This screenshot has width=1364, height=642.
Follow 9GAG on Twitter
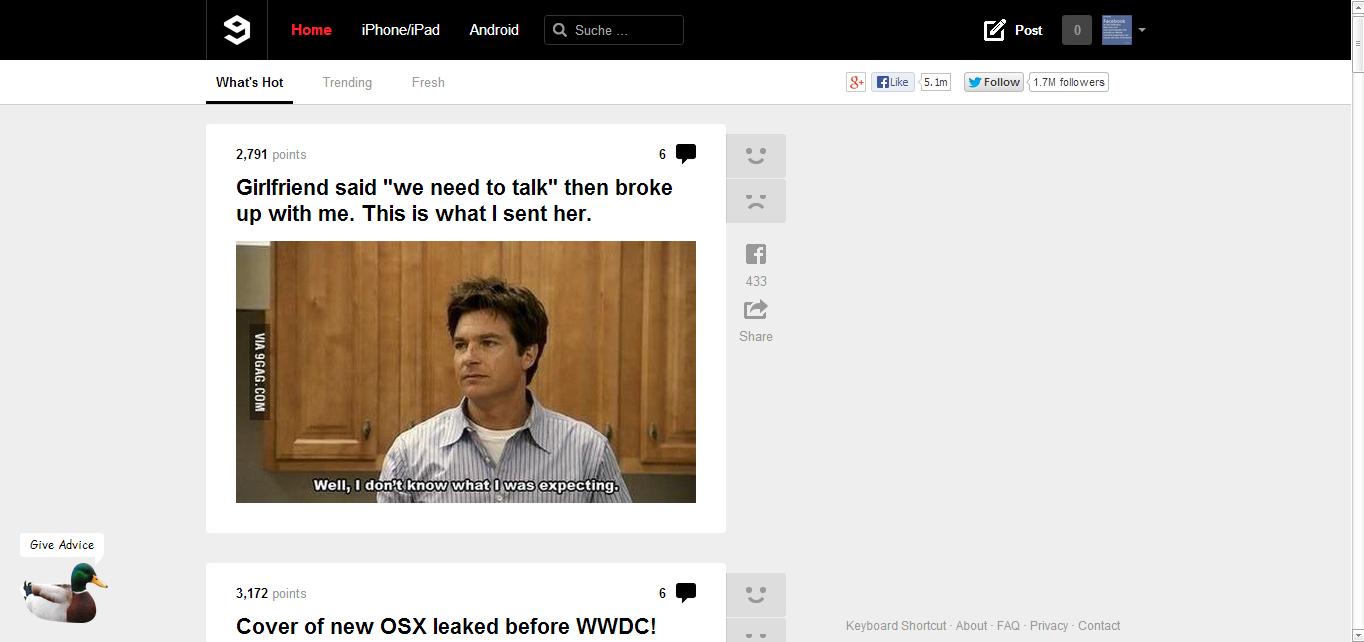coord(993,82)
